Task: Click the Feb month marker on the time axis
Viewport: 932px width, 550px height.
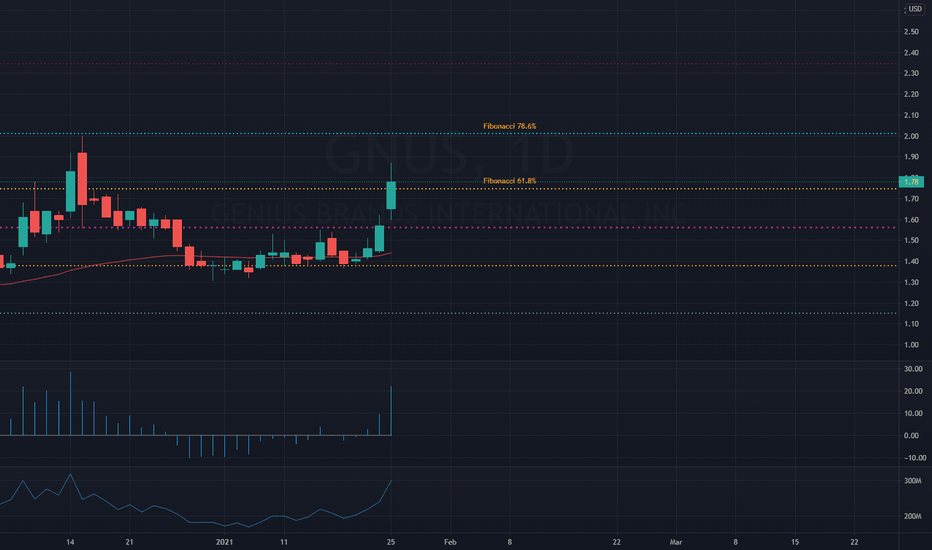Action: pos(450,542)
